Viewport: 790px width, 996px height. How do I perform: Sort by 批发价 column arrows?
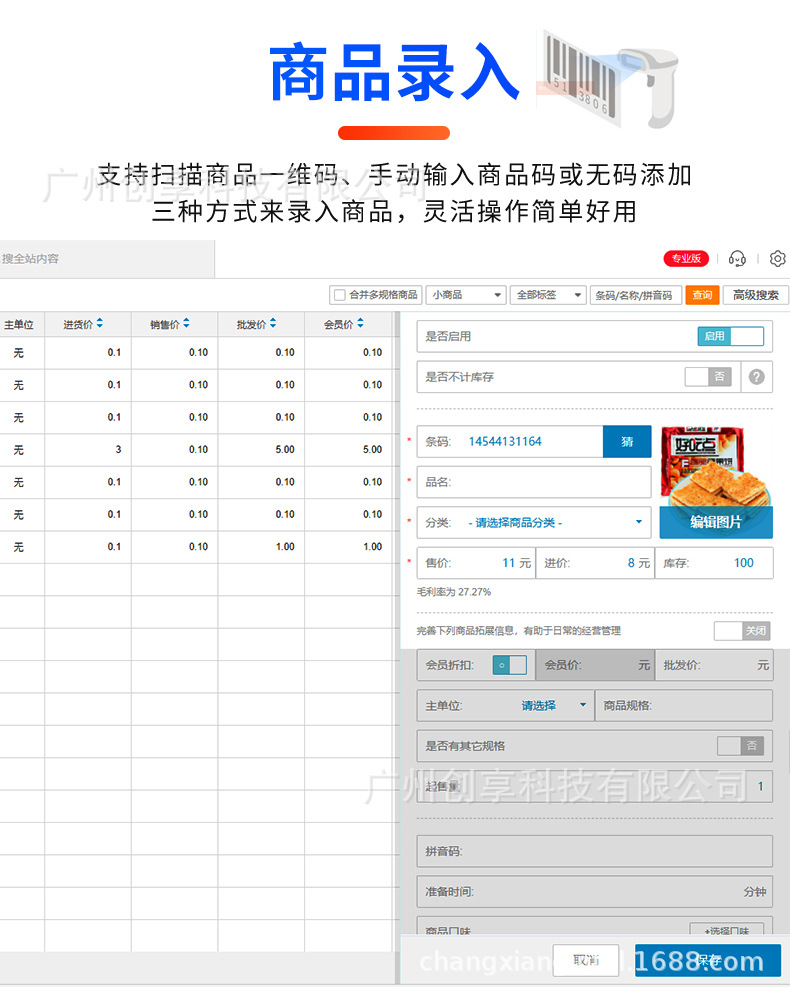tap(273, 323)
